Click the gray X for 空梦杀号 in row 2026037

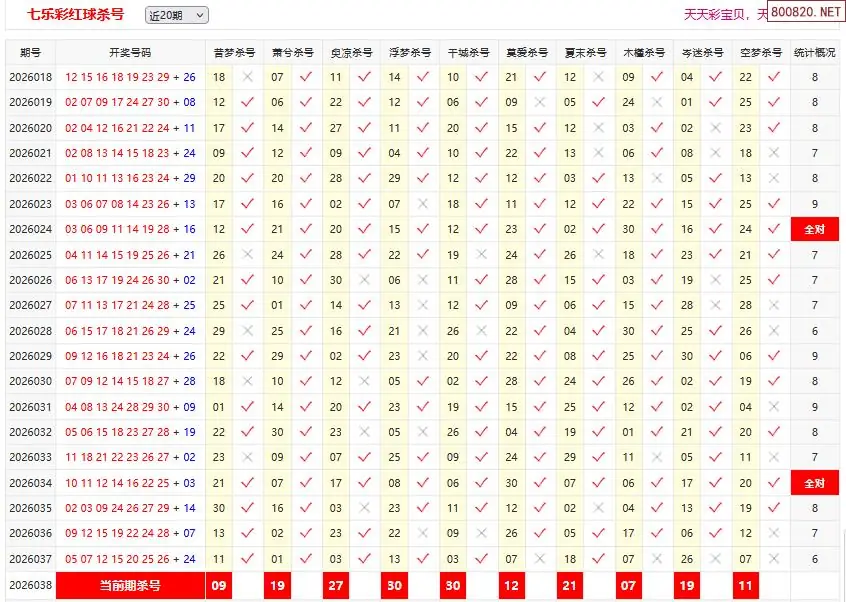(x=774, y=560)
